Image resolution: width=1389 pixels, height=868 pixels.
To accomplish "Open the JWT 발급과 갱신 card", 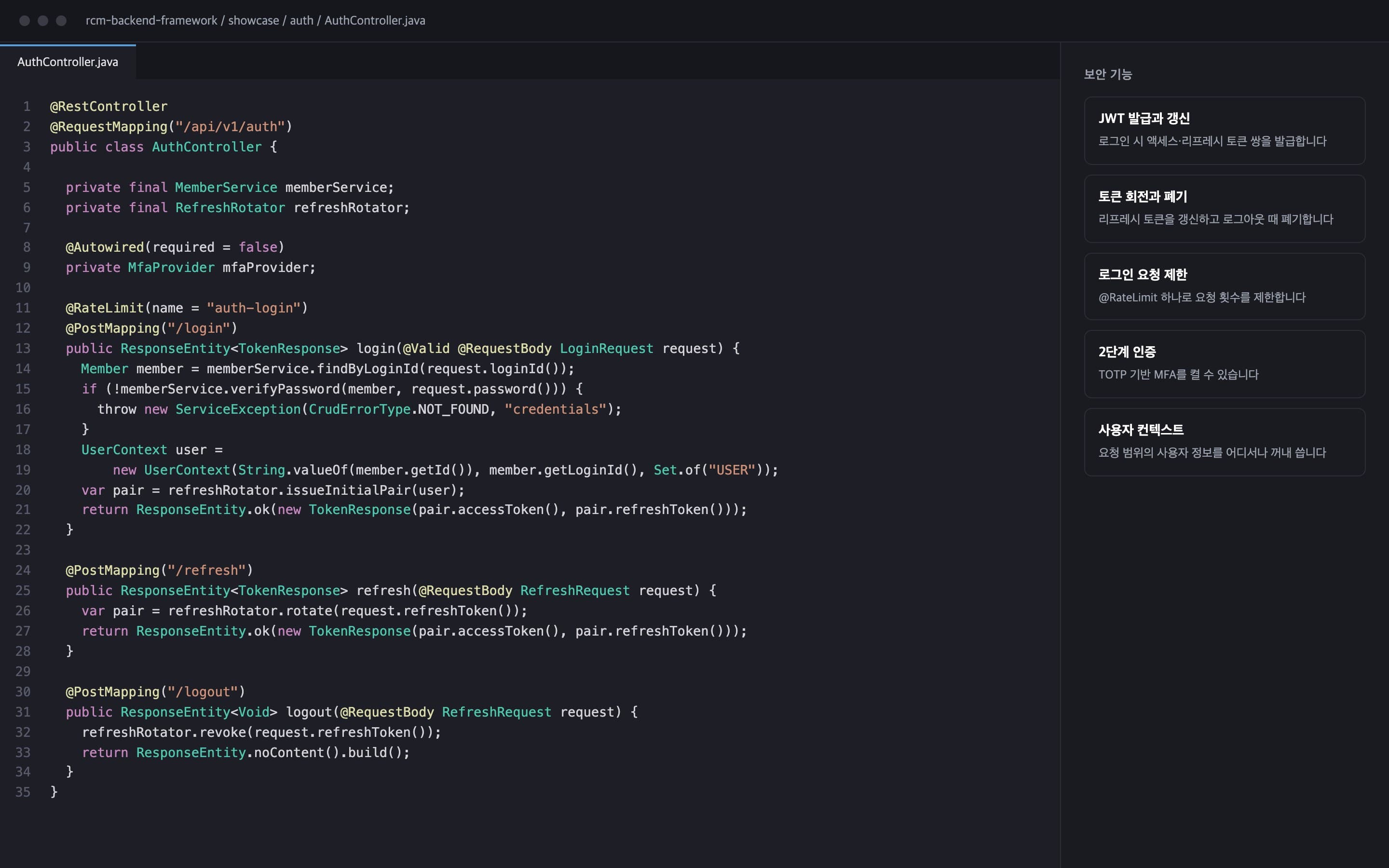I will point(1224,130).
